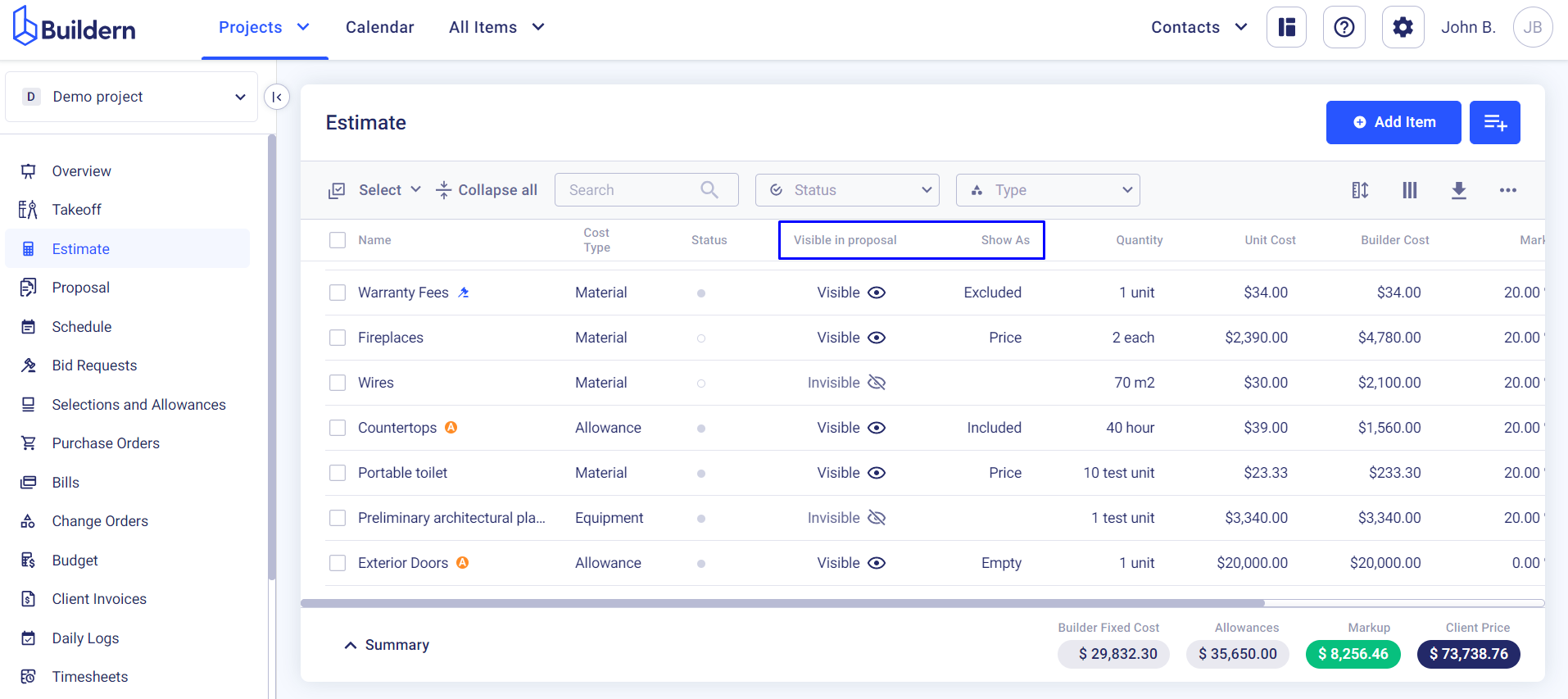Click Collapse all items
The width and height of the screenshot is (1568, 699).
pos(487,190)
